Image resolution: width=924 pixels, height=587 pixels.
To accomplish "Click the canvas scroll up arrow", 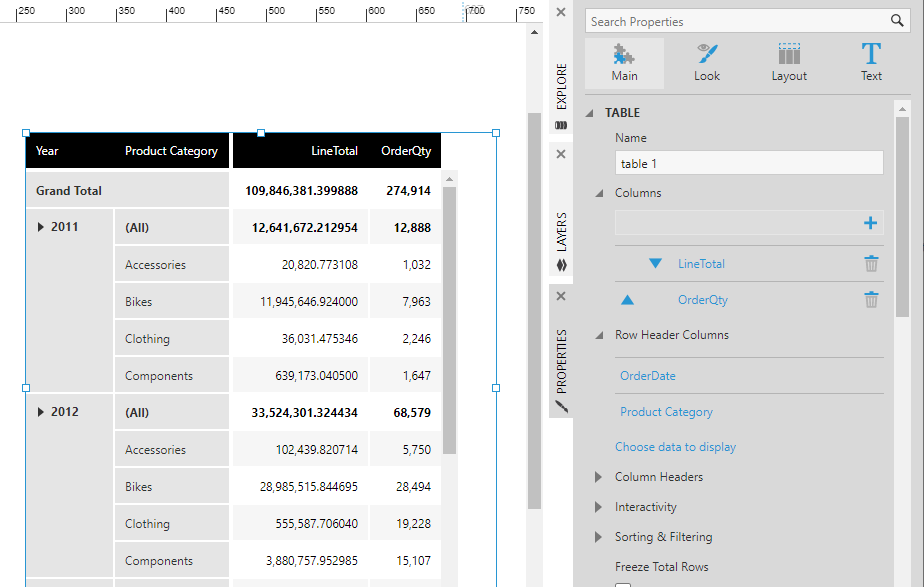I will (534, 32).
